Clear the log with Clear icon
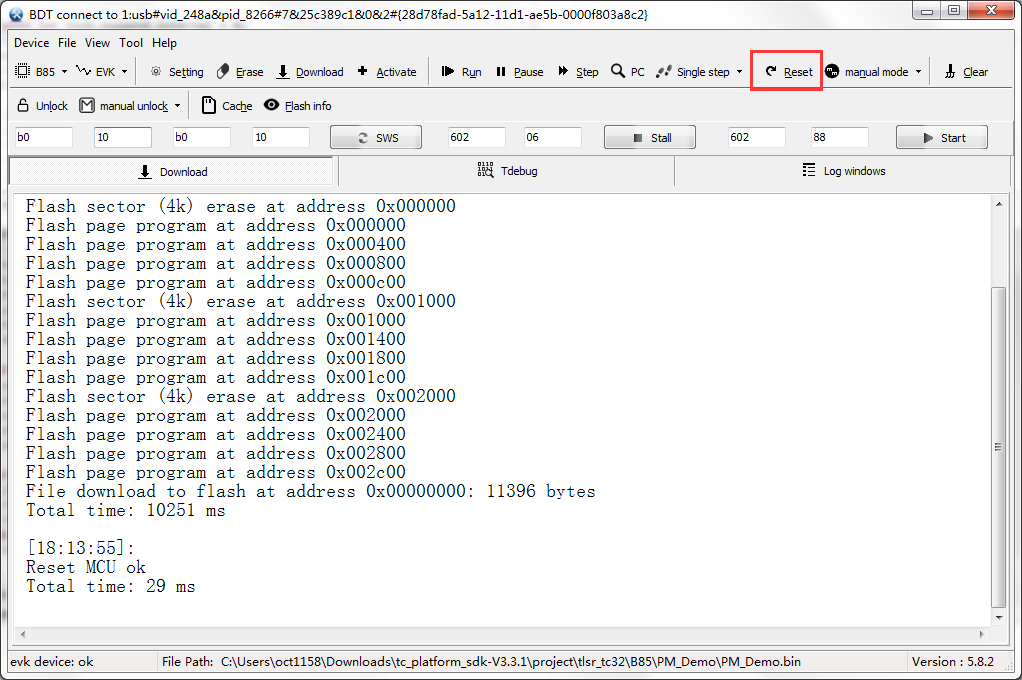Screen dimensions: 1022x680 point(950,72)
